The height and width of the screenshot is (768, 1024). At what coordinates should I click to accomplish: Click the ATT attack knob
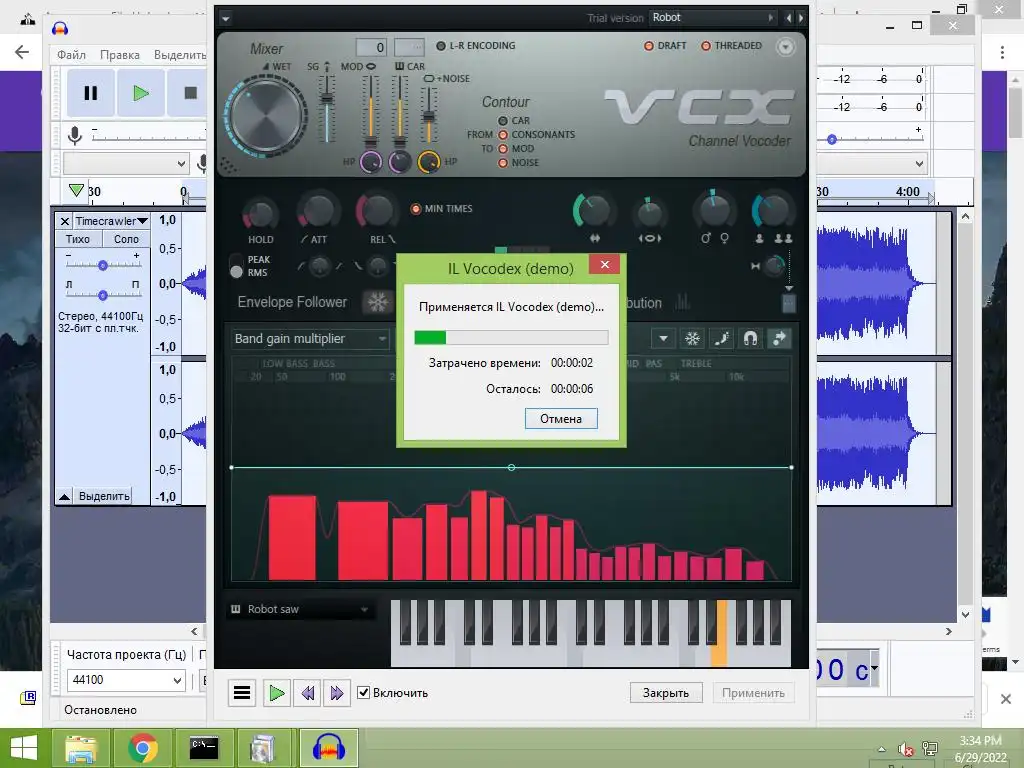[x=317, y=211]
